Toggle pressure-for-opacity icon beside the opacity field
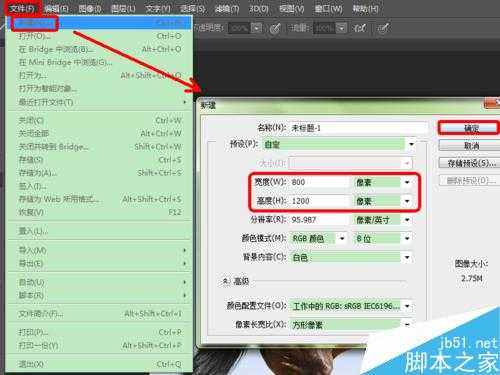Viewport: 500px width, 375px height. tap(275, 29)
